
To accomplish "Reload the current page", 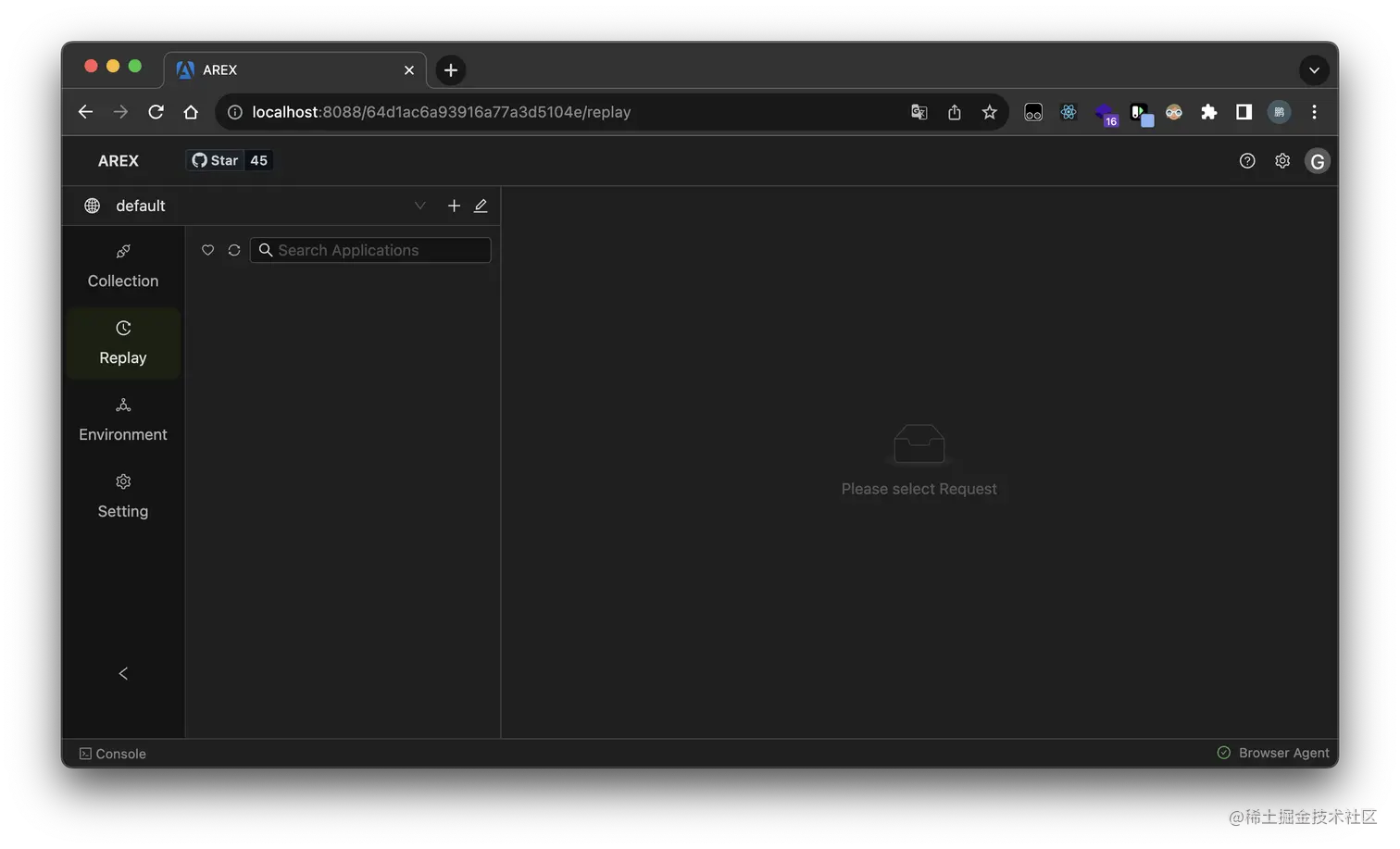I will (156, 112).
